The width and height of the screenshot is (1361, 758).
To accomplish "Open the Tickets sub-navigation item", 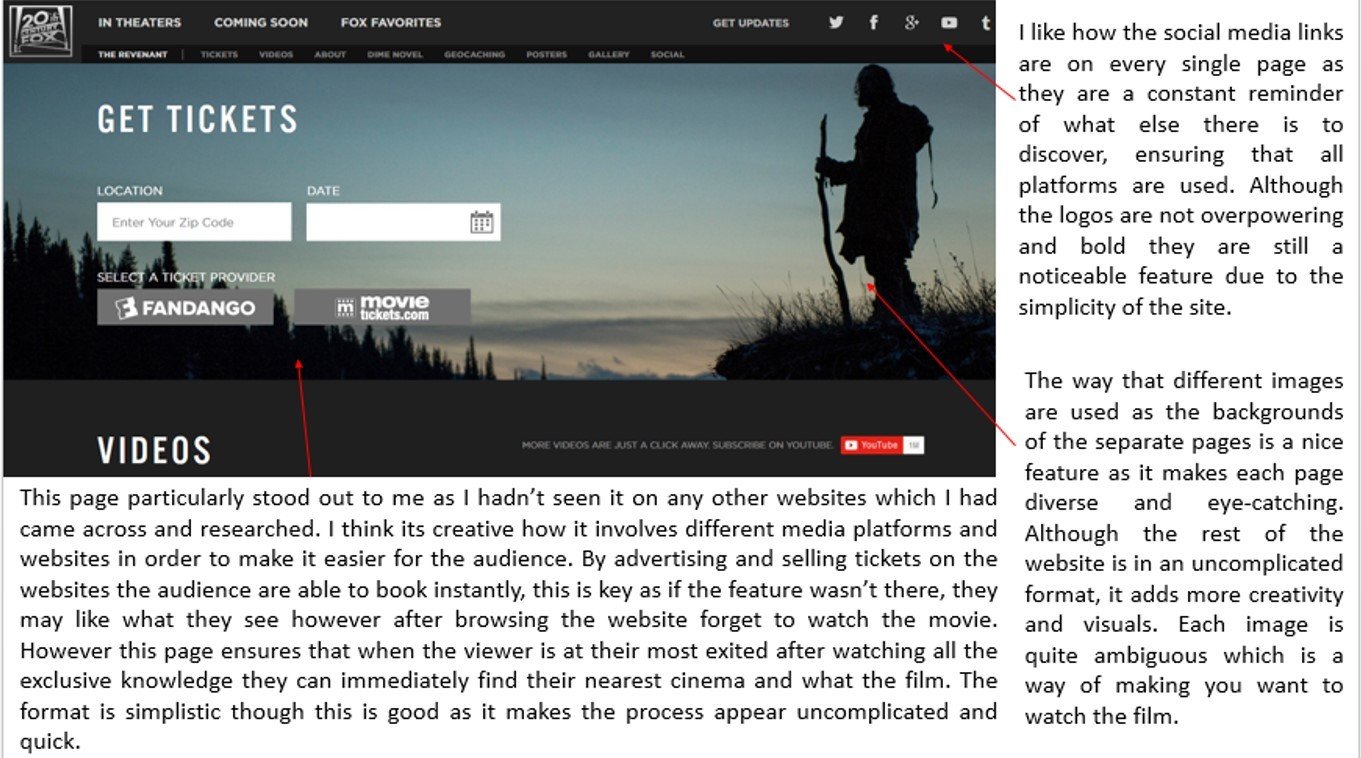I will pos(219,55).
